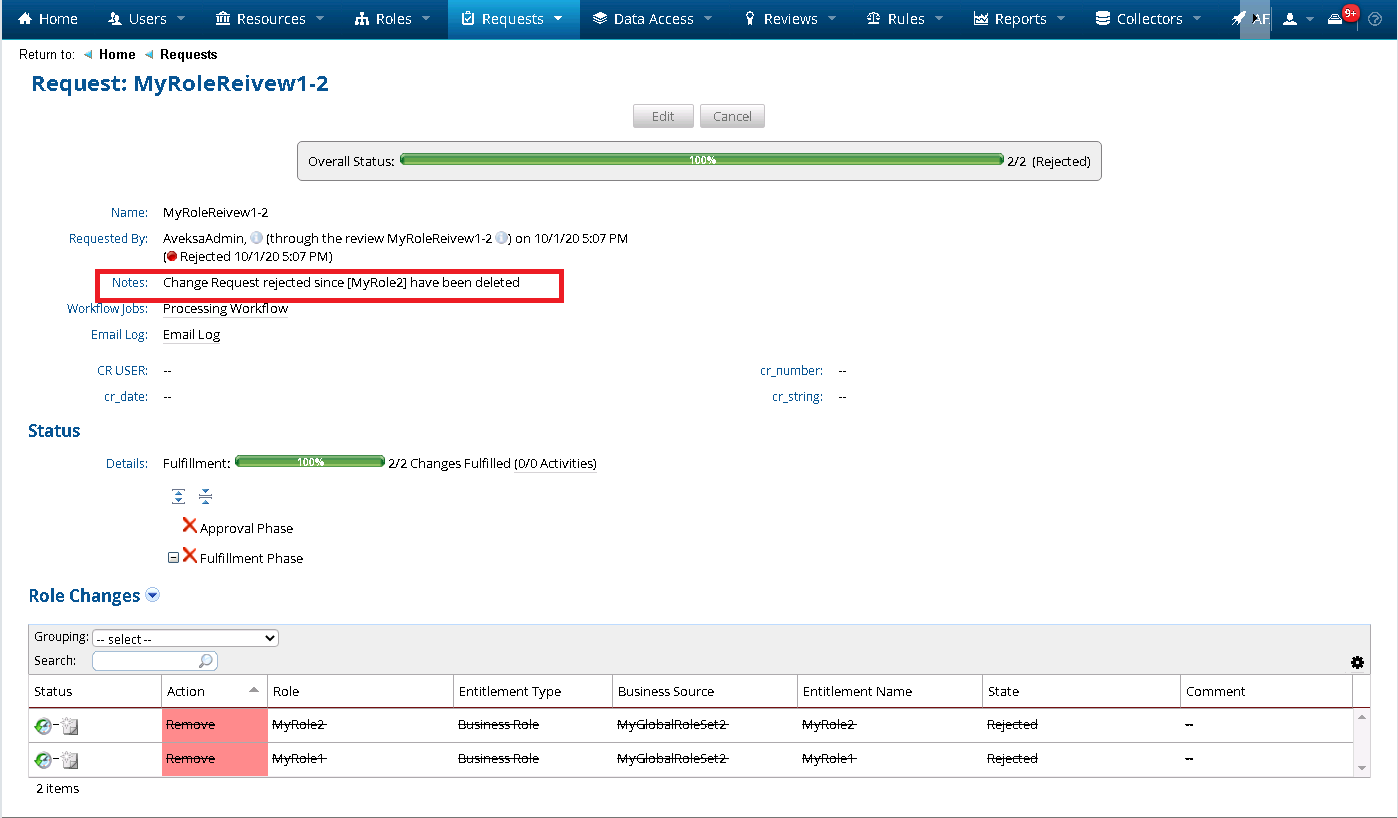
Task: Expand the Role Changes section dropdown arrow
Action: coord(153,595)
